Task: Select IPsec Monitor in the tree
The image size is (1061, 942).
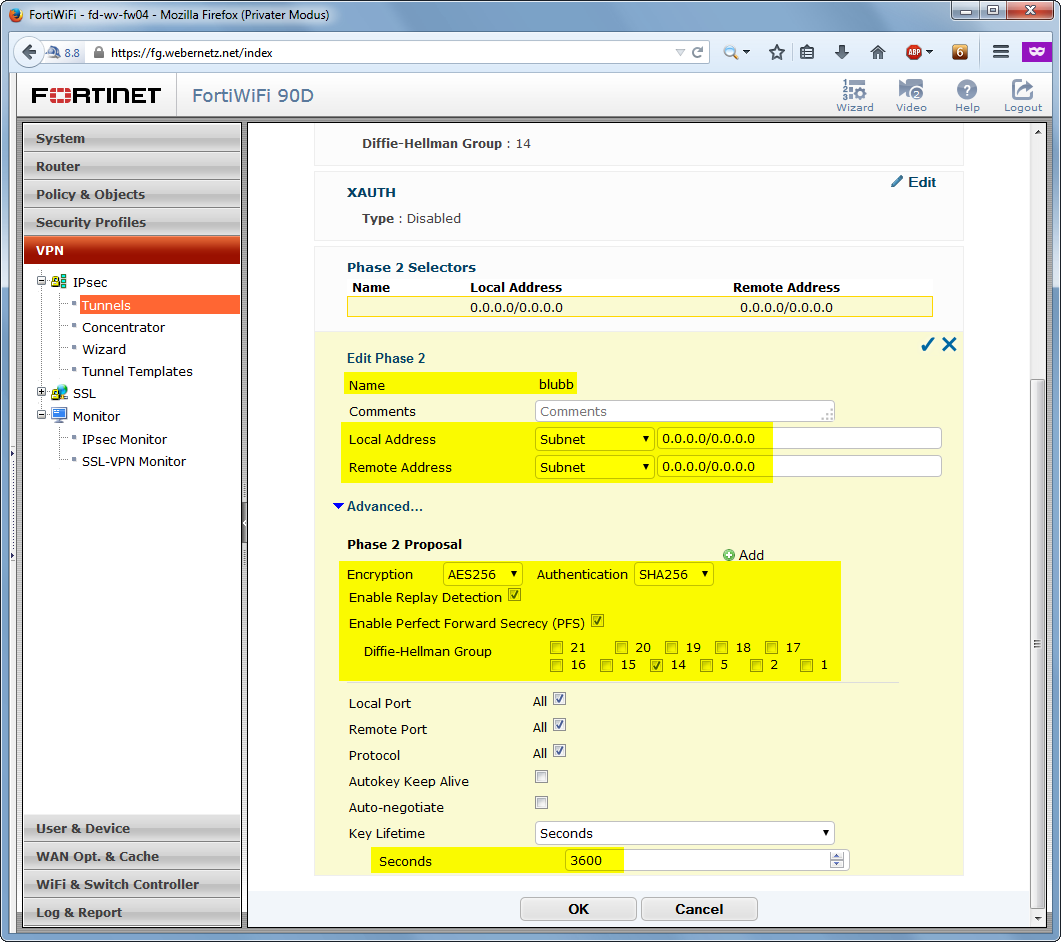Action: click(x=124, y=439)
